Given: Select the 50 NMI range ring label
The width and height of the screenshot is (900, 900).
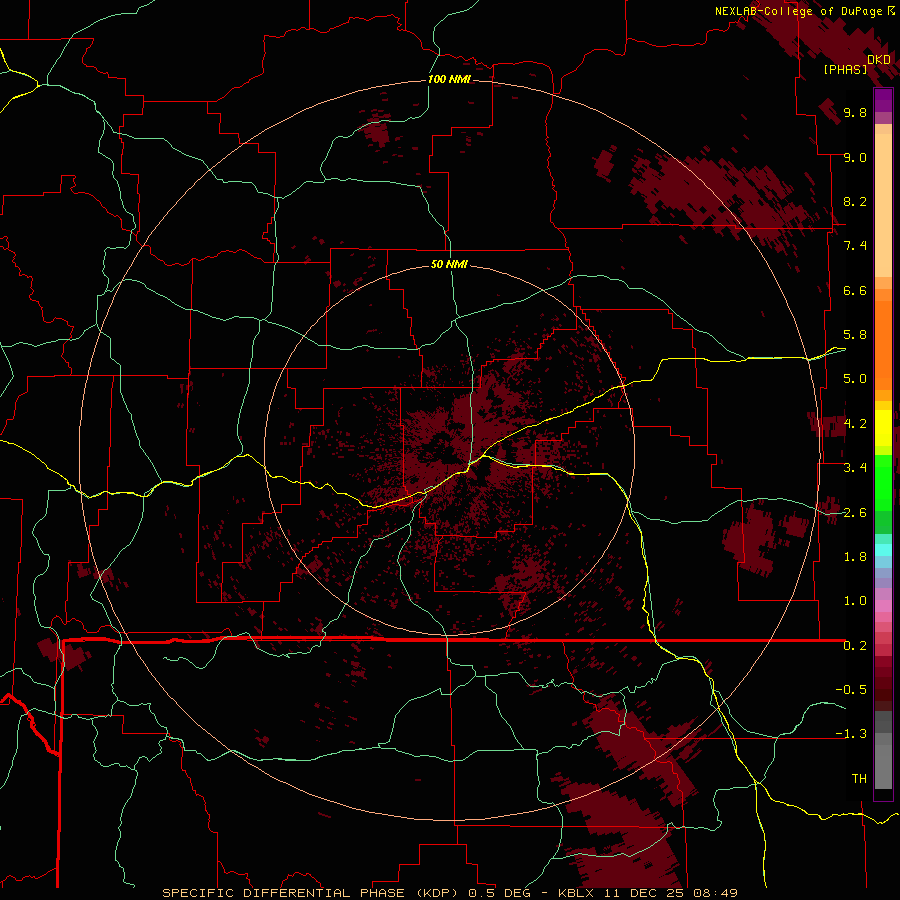Looking at the screenshot, I should coord(449,264).
